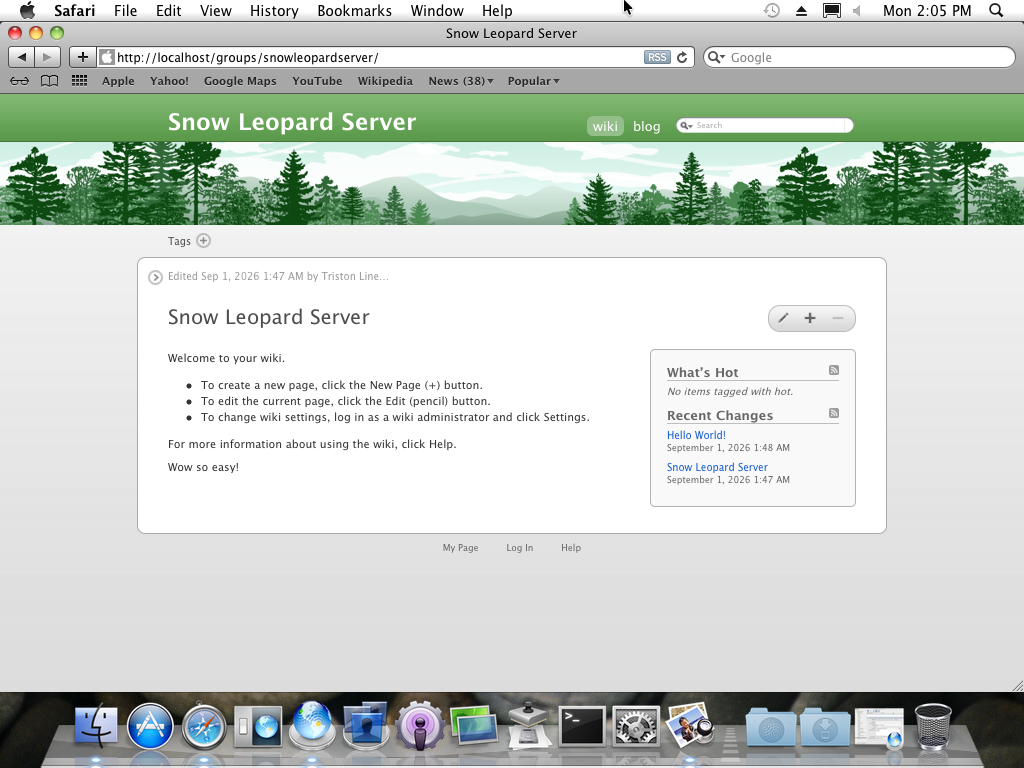Expand the edit history arrow beside 'Edited Sep 1'
1024x768 pixels.
tap(155, 278)
